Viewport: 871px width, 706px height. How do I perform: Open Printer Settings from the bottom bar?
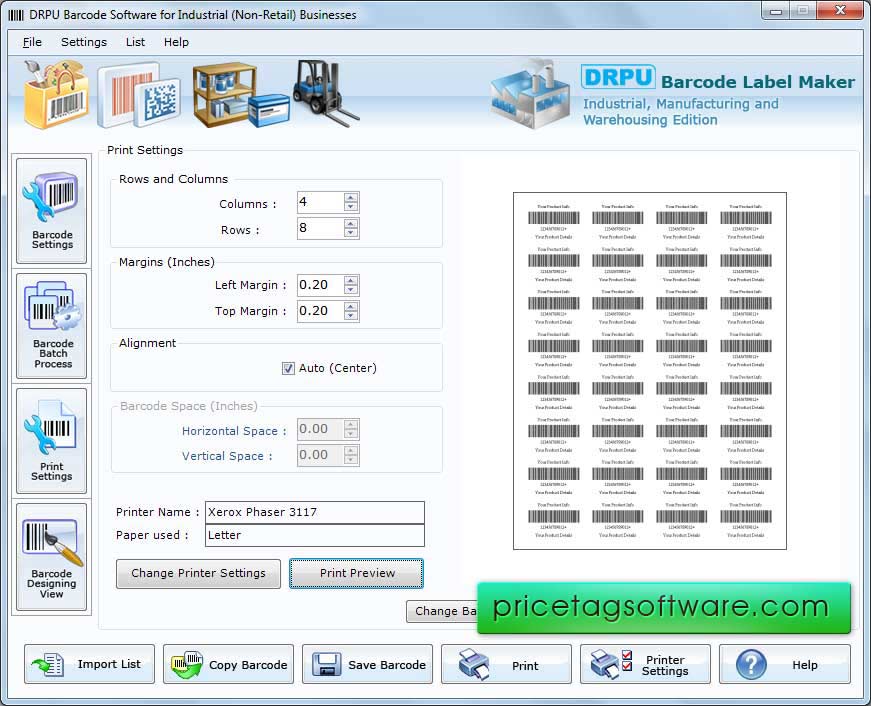pyautogui.click(x=645, y=664)
